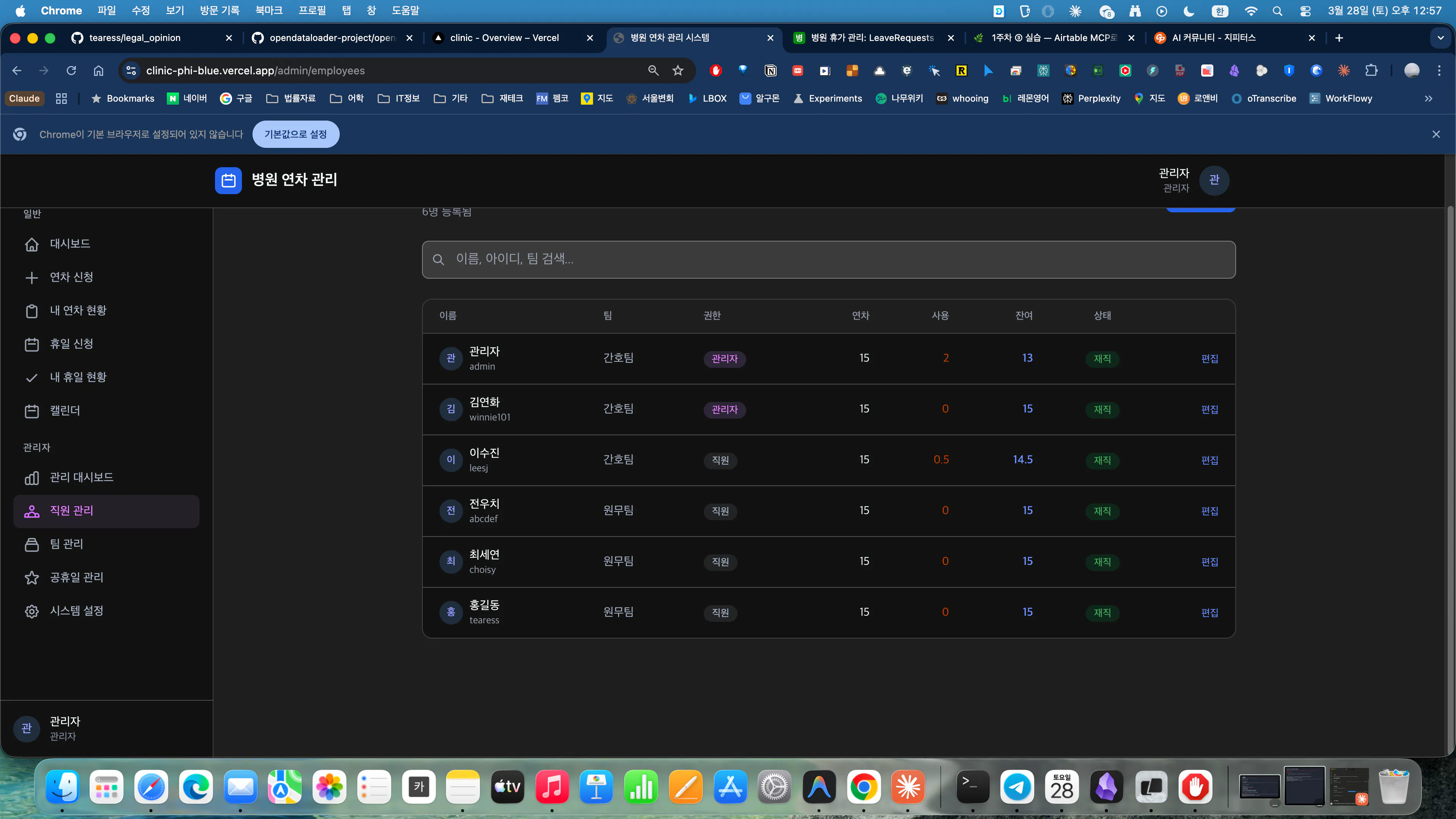Click the 연차 신청 plus icon
Image resolution: width=1456 pixels, height=819 pixels.
tap(31, 278)
